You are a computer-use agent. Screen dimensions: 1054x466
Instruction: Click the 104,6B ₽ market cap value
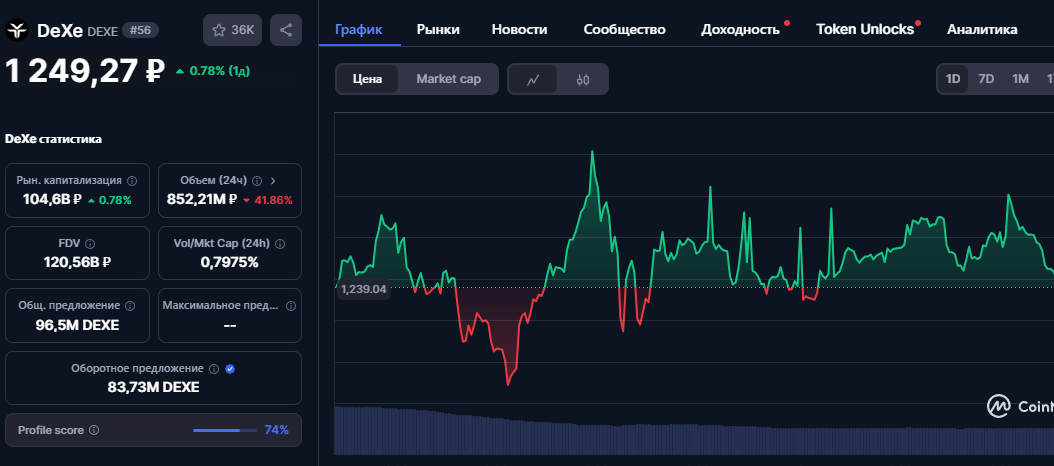click(53, 200)
